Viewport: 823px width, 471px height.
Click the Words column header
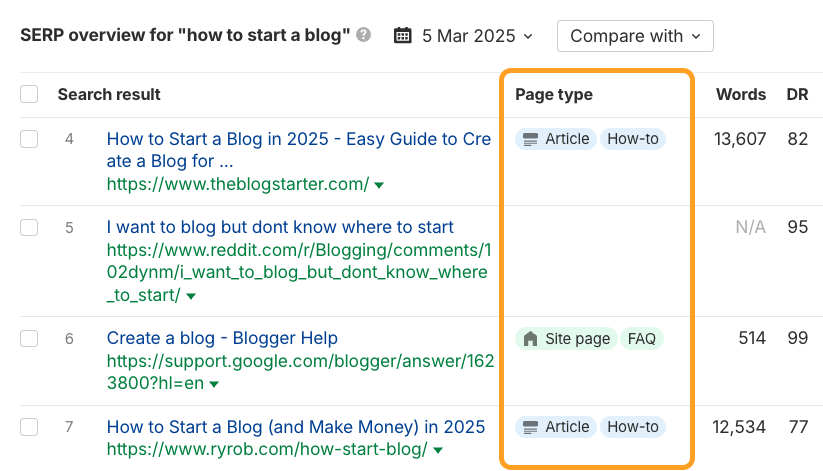tap(741, 95)
